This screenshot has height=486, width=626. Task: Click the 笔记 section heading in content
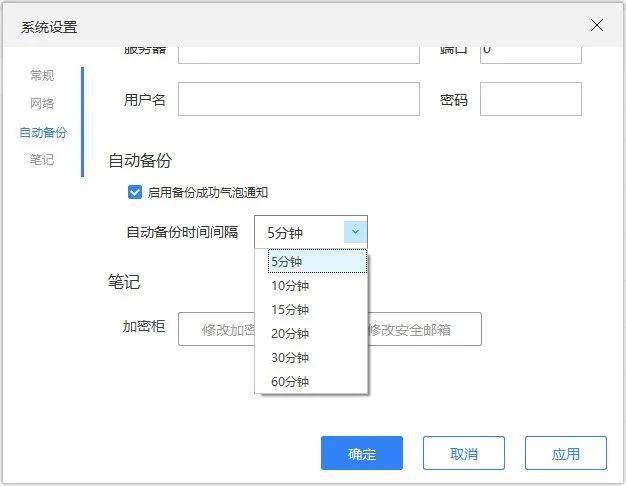coord(124,282)
